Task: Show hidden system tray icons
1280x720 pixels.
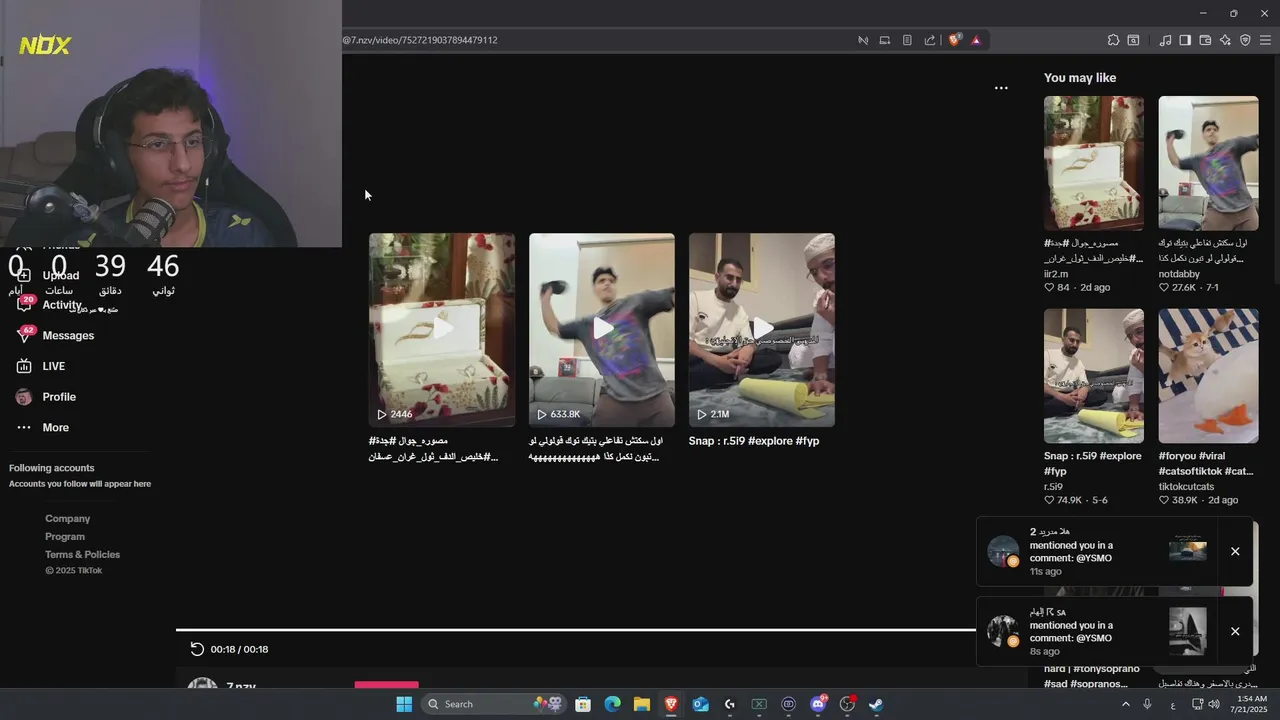Action: point(1125,704)
